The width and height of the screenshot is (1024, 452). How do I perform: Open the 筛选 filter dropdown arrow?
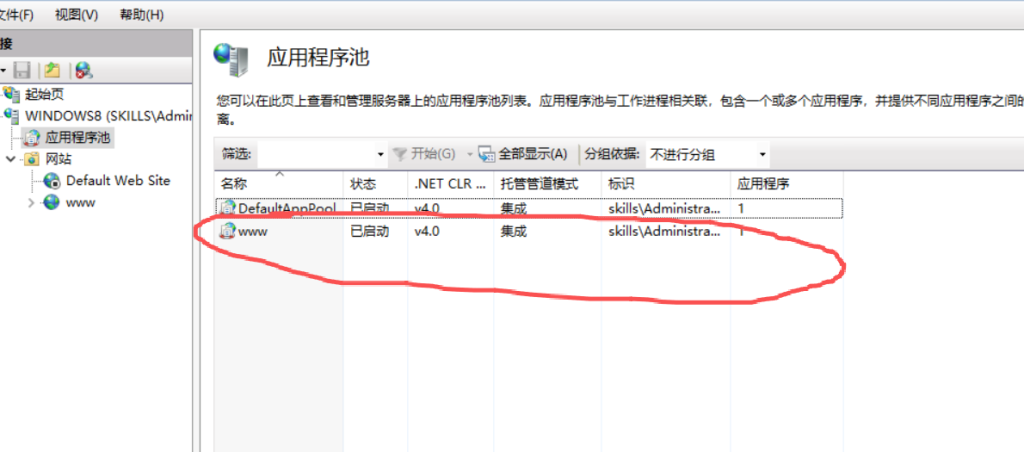380,155
